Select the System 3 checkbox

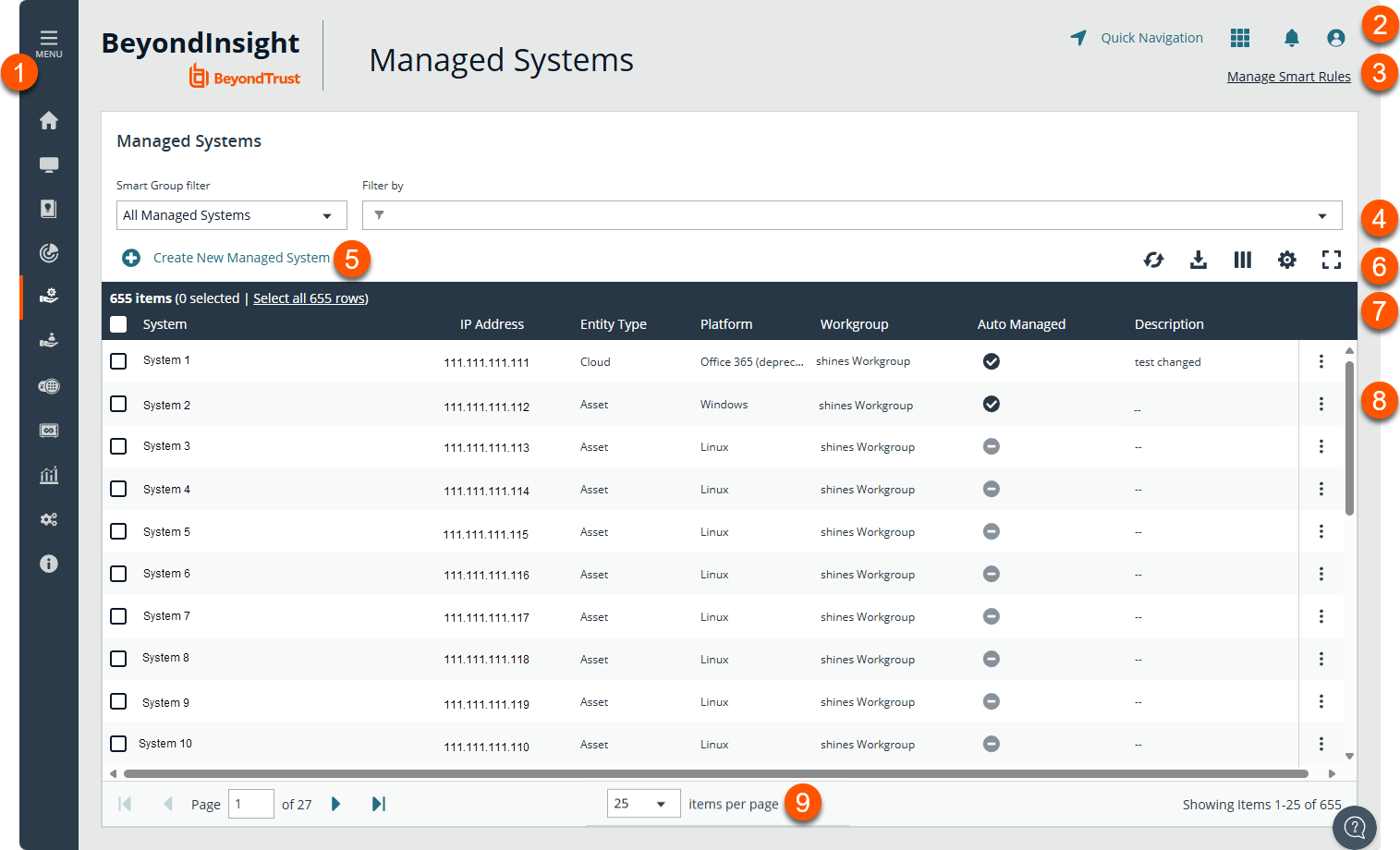pos(118,446)
